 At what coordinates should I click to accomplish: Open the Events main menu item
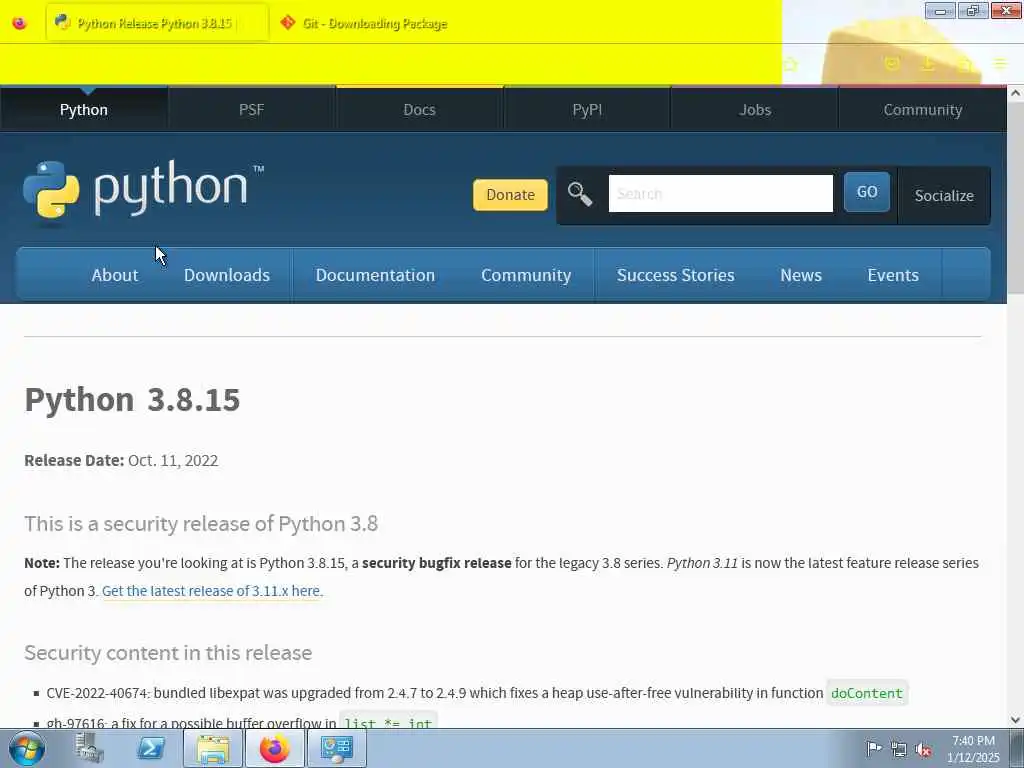point(893,275)
